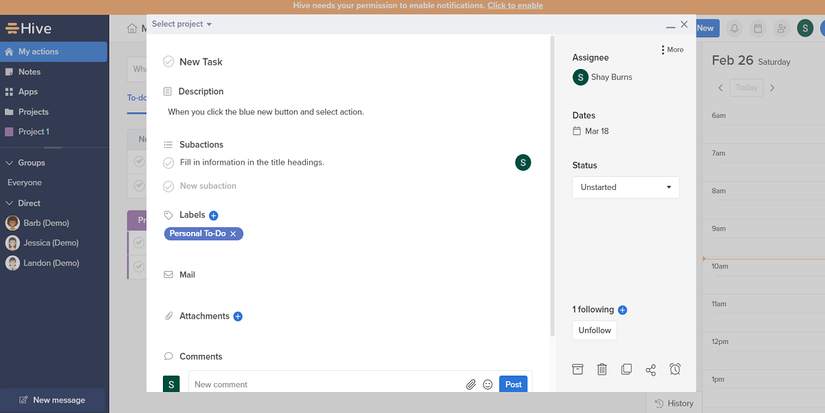Screen dimensions: 825x413
Task: Click the Mail section heading
Action: coord(187,275)
